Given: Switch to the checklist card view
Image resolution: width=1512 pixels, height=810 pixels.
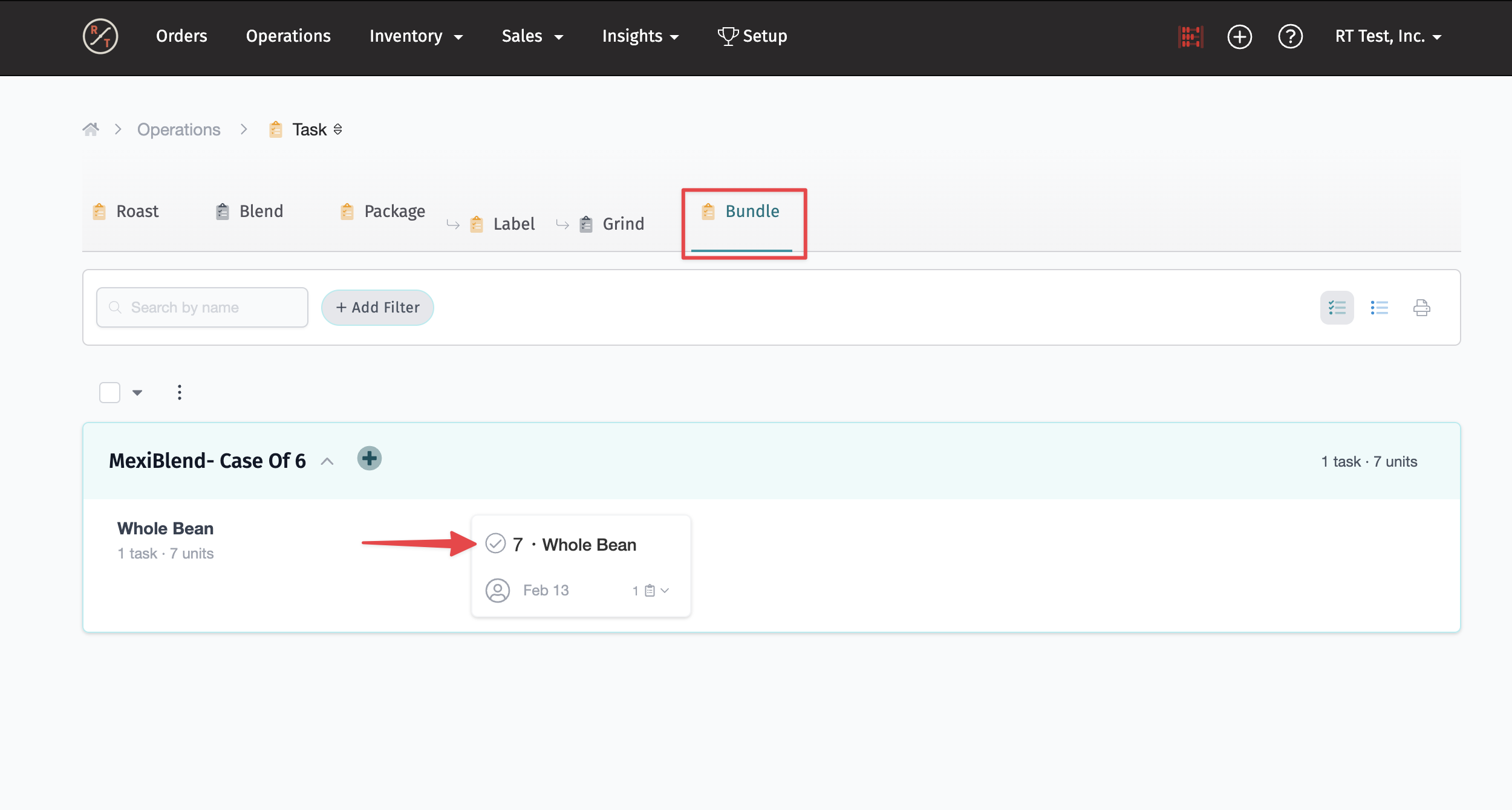Looking at the screenshot, I should 1337,308.
